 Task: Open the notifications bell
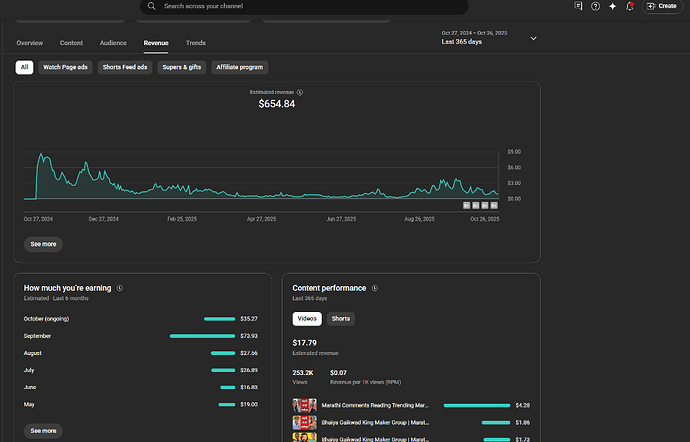pyautogui.click(x=629, y=6)
